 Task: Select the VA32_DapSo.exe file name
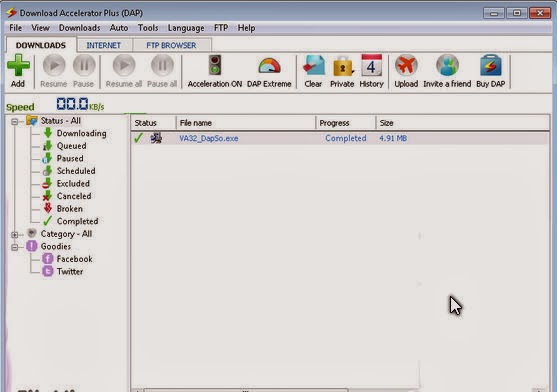(x=209, y=138)
